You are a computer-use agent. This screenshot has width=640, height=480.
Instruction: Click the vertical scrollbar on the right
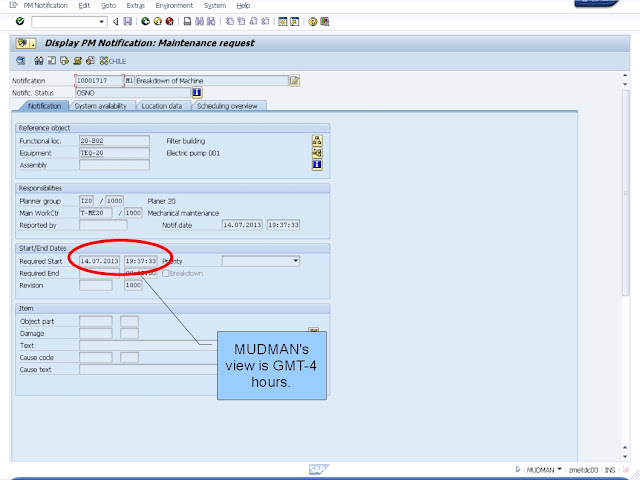pyautogui.click(x=625, y=192)
